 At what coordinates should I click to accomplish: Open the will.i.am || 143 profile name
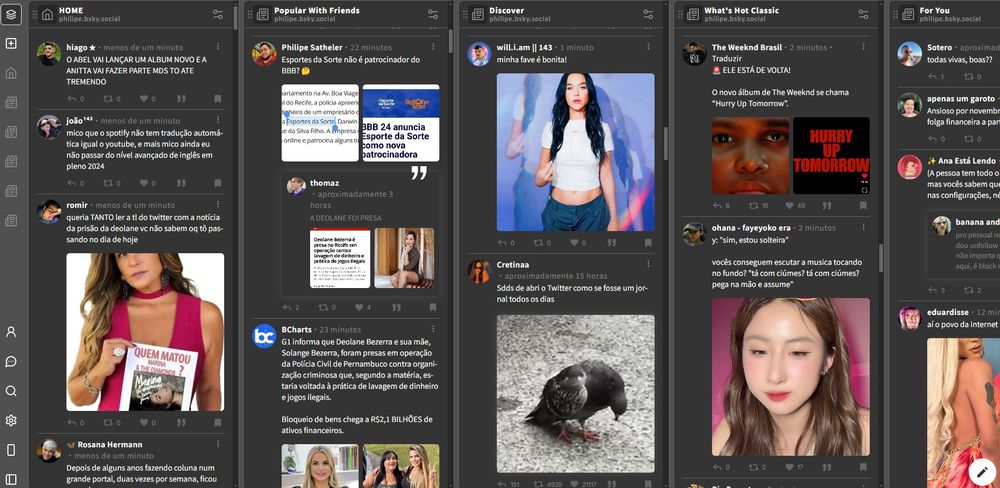tap(524, 47)
